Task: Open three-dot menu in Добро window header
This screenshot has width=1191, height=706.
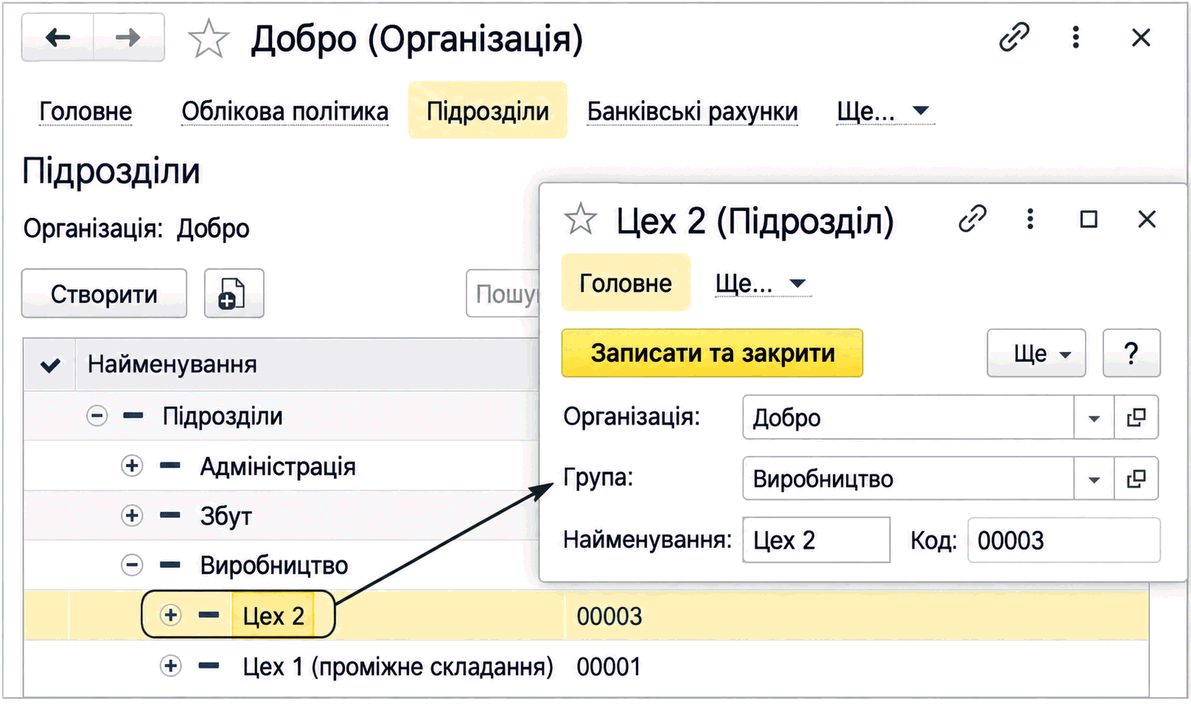Action: click(1076, 37)
